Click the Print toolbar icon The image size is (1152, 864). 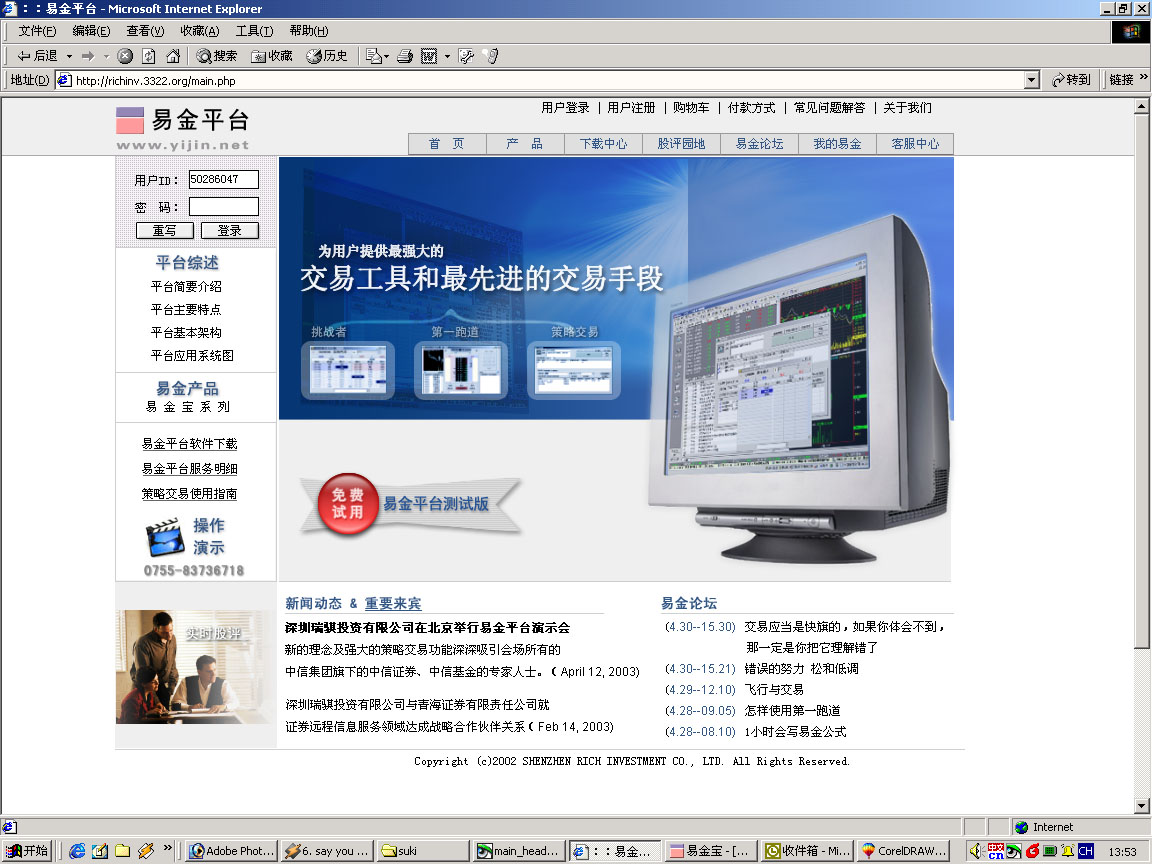405,56
